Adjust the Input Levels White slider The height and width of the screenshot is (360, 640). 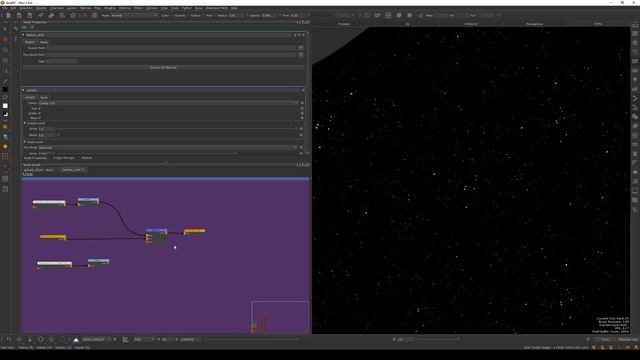(178, 154)
